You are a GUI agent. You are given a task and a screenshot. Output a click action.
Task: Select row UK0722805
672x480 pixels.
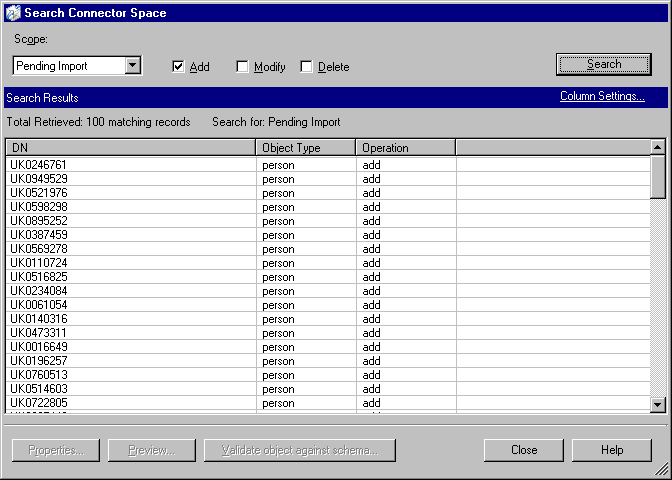(x=328, y=403)
